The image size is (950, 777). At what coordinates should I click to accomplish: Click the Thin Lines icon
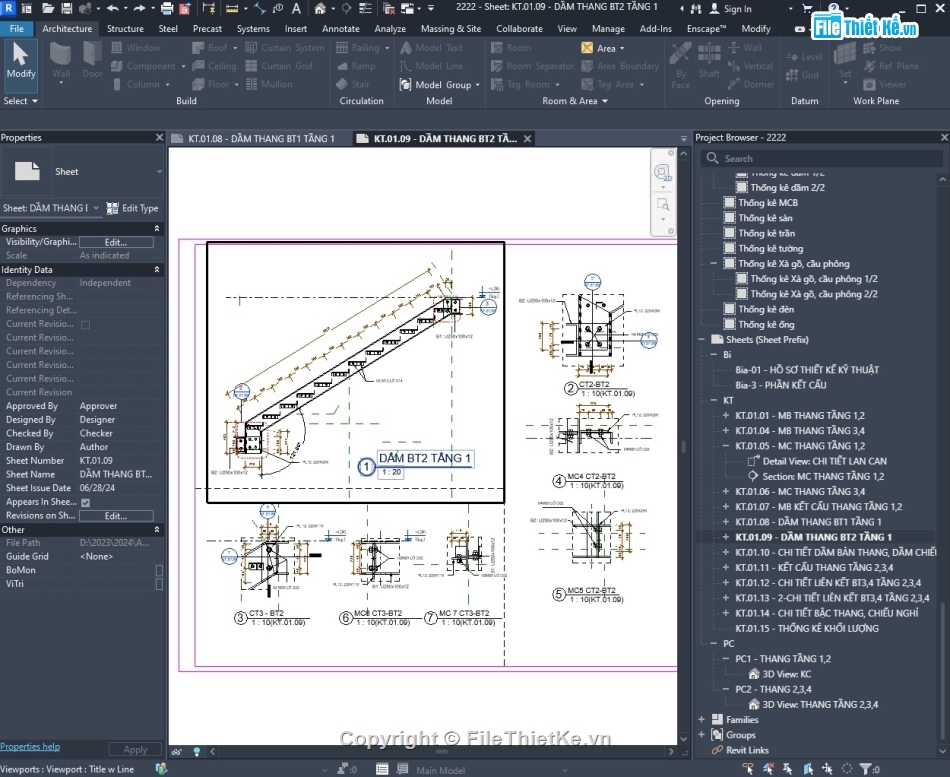[365, 8]
